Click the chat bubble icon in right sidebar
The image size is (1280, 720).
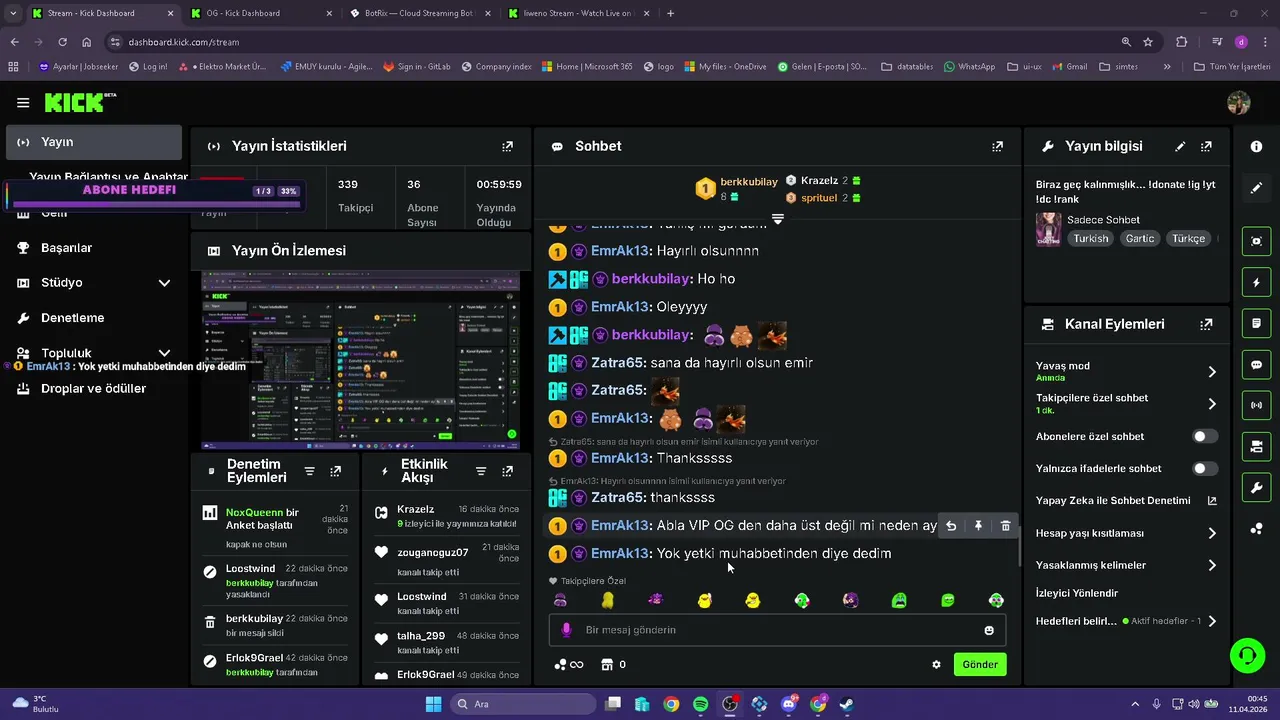[1256, 365]
